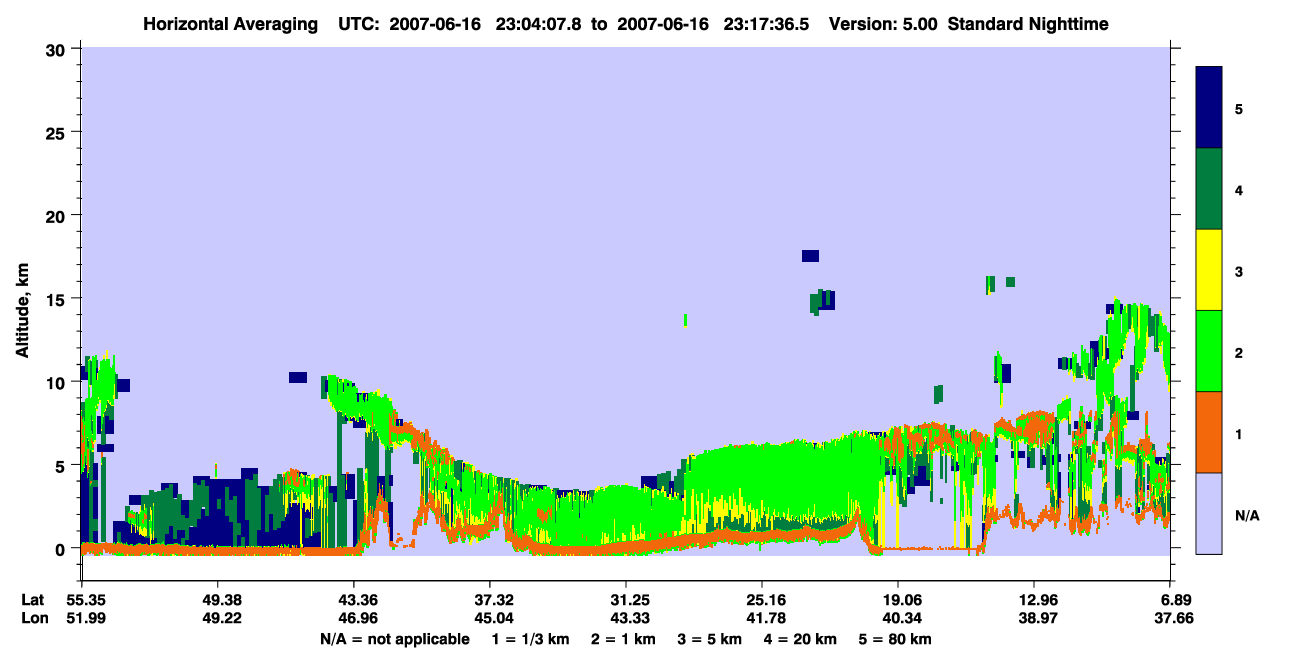Click 'Version: 5.00' in the title
Screen dimensions: 1300x667
pos(882,23)
